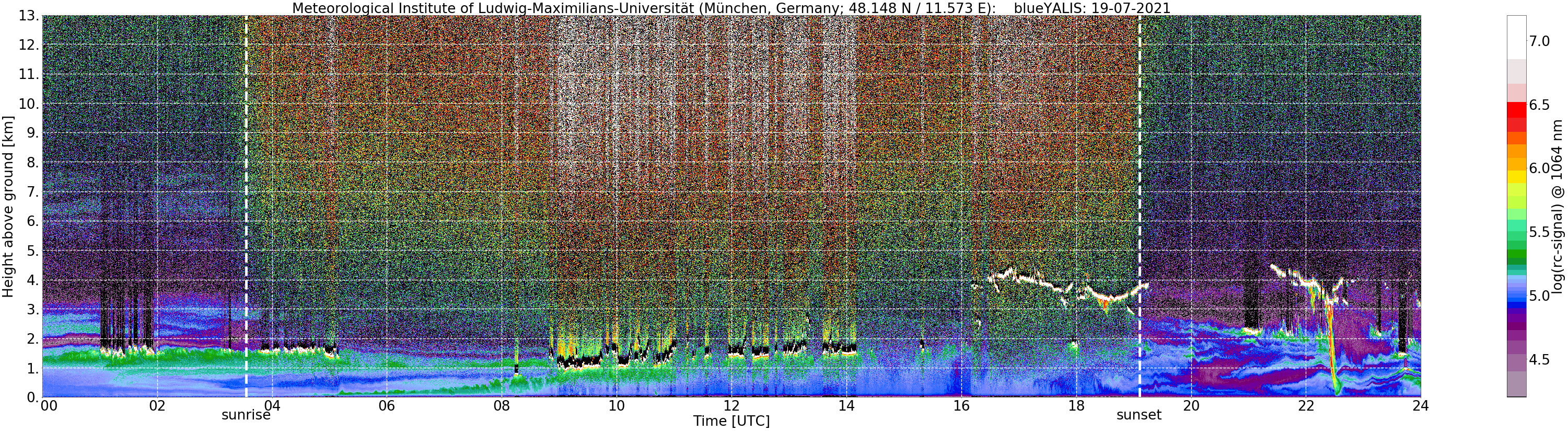Click the time tick label '00'
The image size is (1568, 431).
click(x=49, y=406)
